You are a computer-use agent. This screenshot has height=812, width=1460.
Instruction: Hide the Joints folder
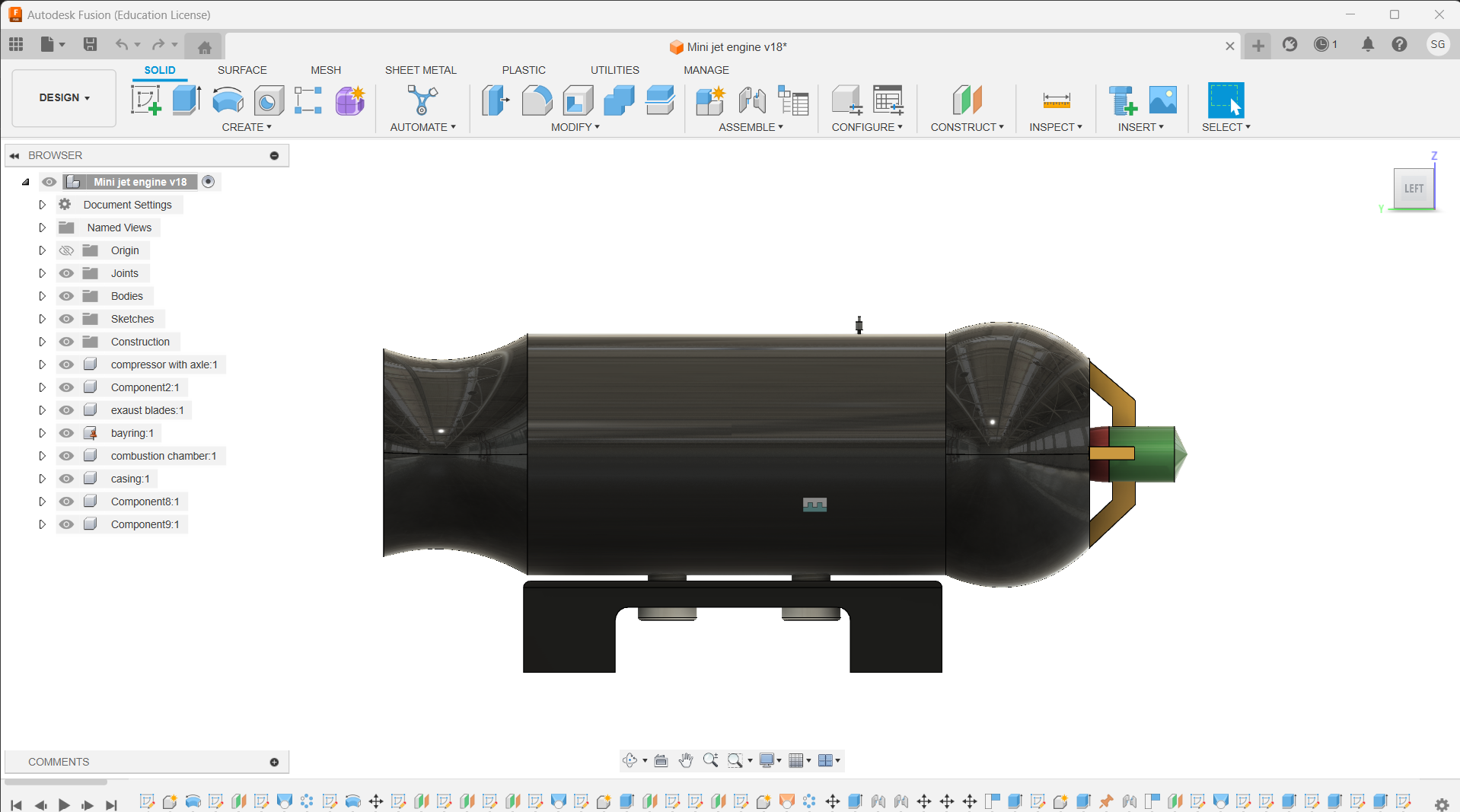[66, 273]
